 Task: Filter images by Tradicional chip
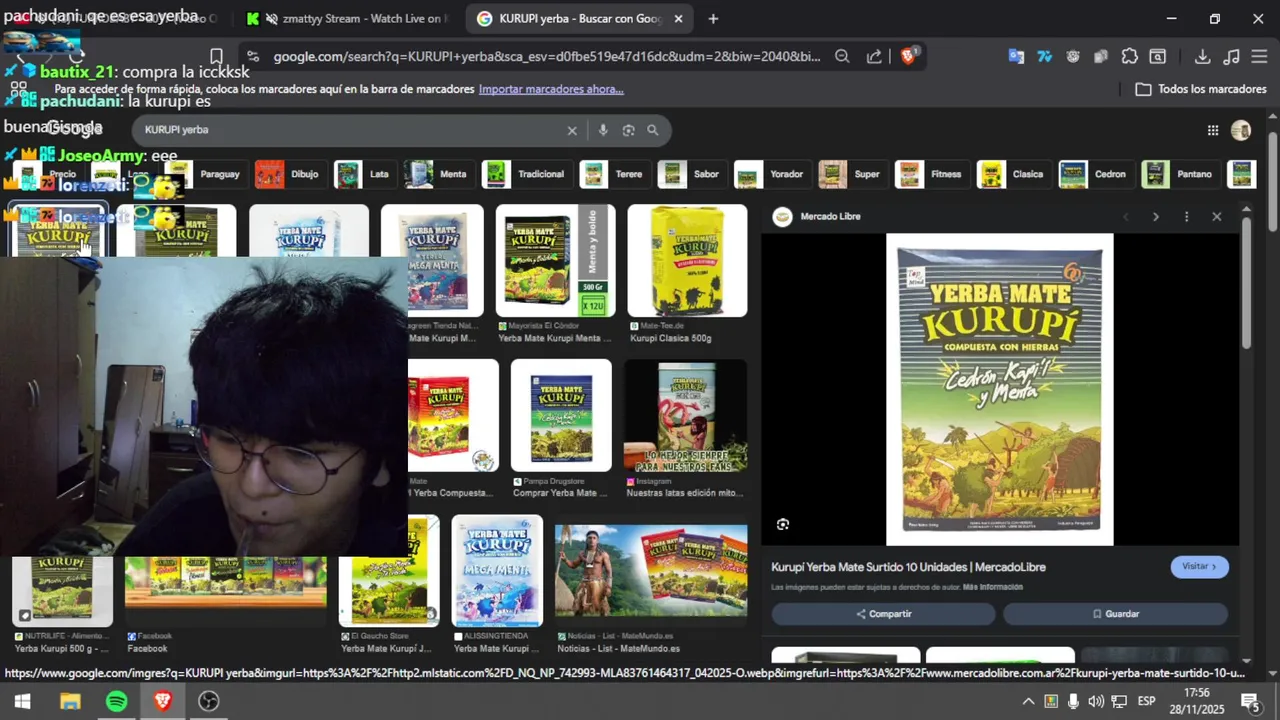pyautogui.click(x=526, y=174)
